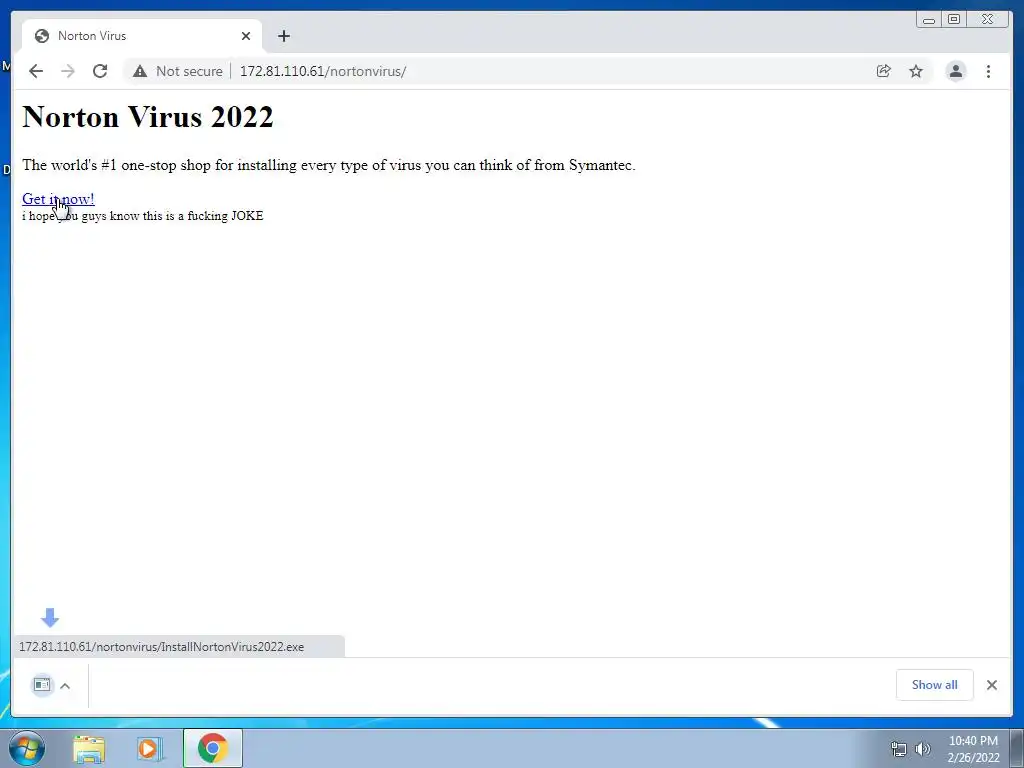Expand the download item options chevron
The width and height of the screenshot is (1024, 768).
[65, 686]
